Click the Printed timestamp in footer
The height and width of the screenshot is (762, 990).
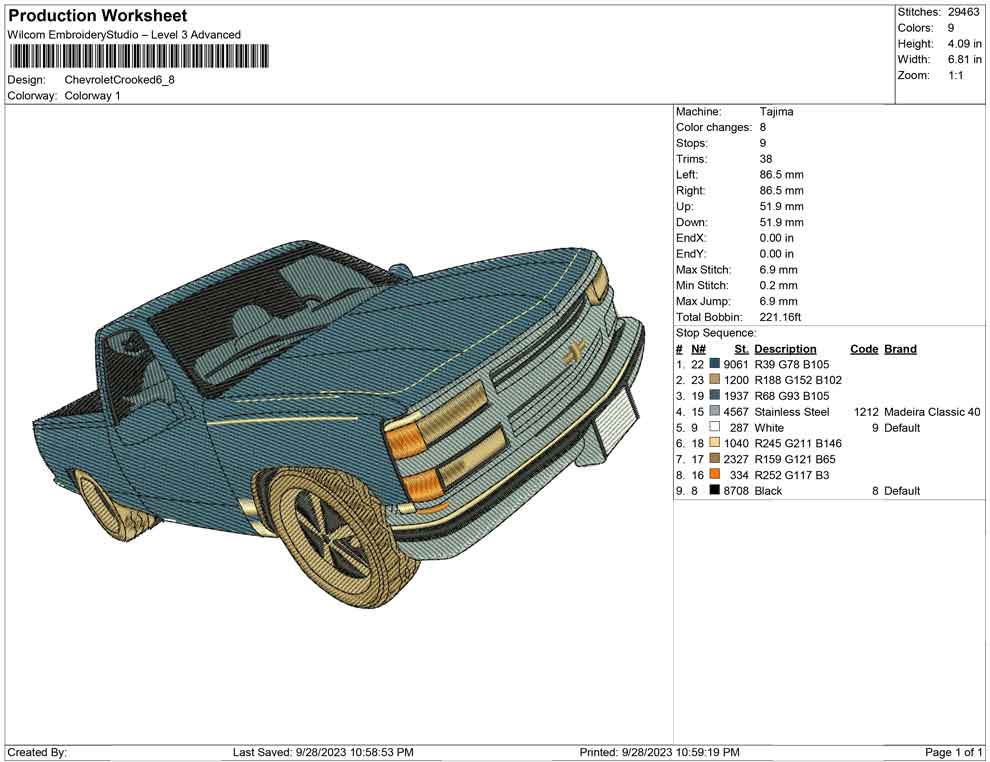[659, 752]
